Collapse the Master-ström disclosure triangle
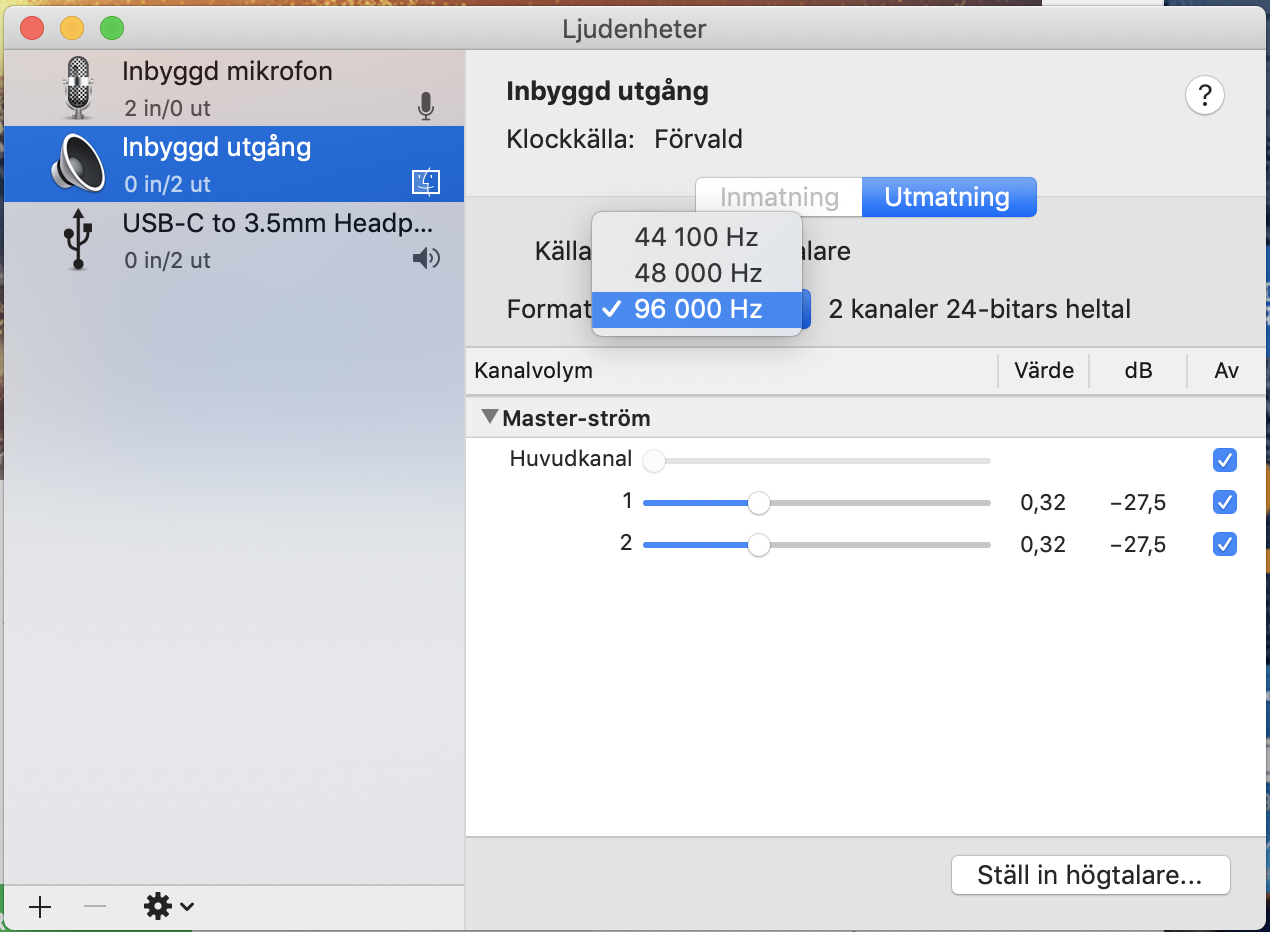 pyautogui.click(x=490, y=417)
